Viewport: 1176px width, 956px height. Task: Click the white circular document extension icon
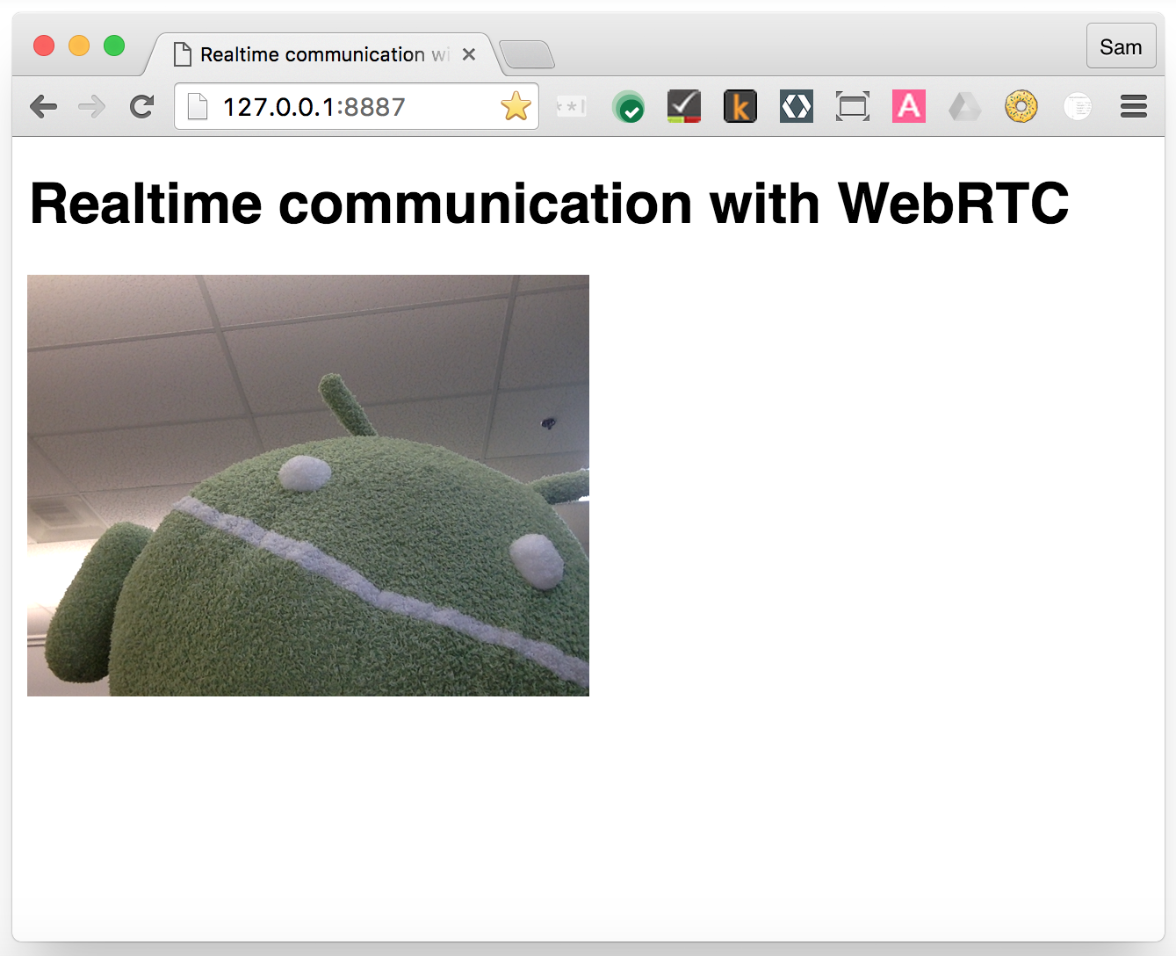coord(1077,106)
